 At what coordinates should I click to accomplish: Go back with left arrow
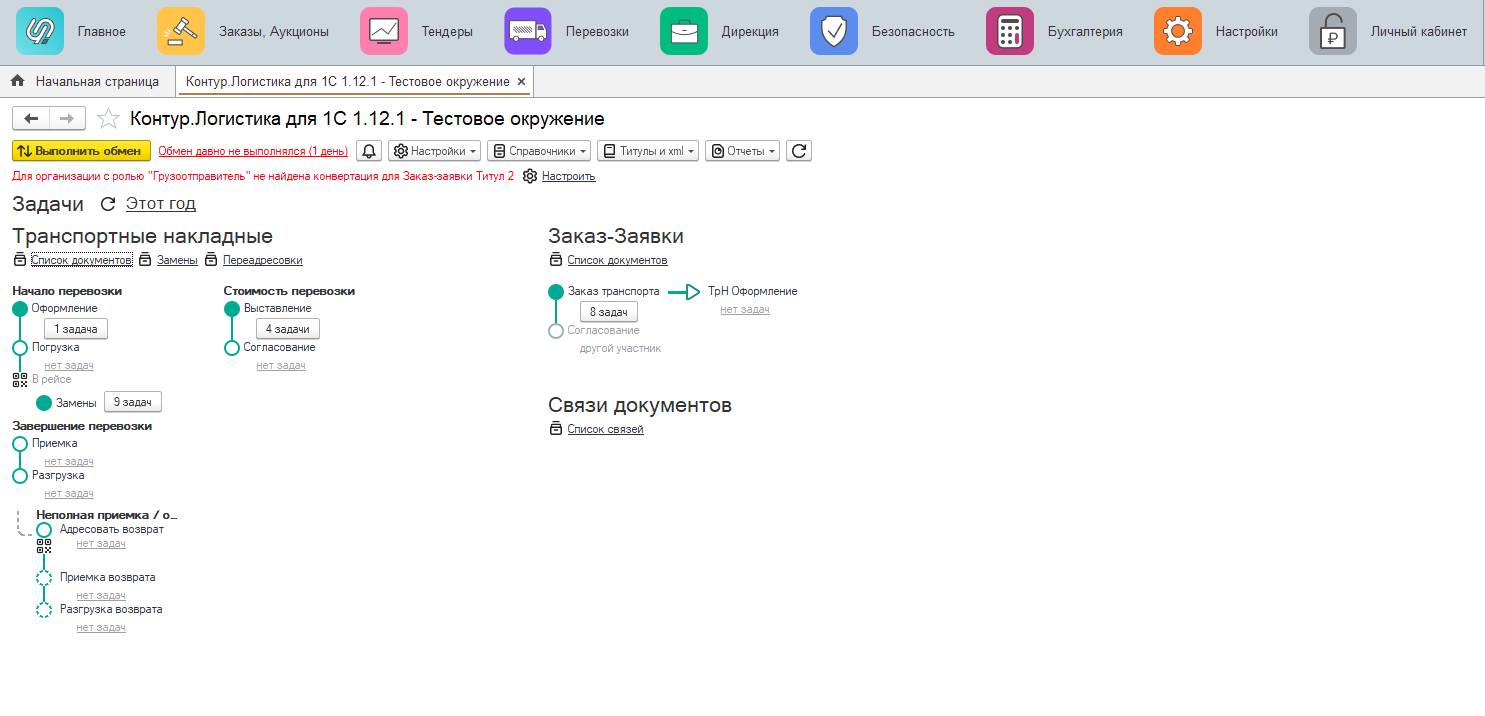click(x=31, y=119)
